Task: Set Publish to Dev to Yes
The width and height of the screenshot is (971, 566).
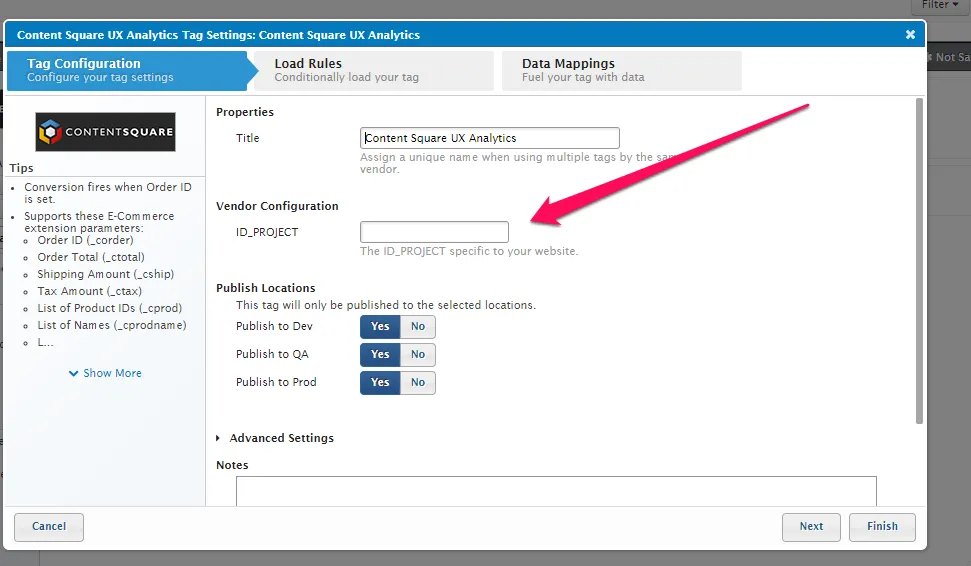Action: click(380, 327)
